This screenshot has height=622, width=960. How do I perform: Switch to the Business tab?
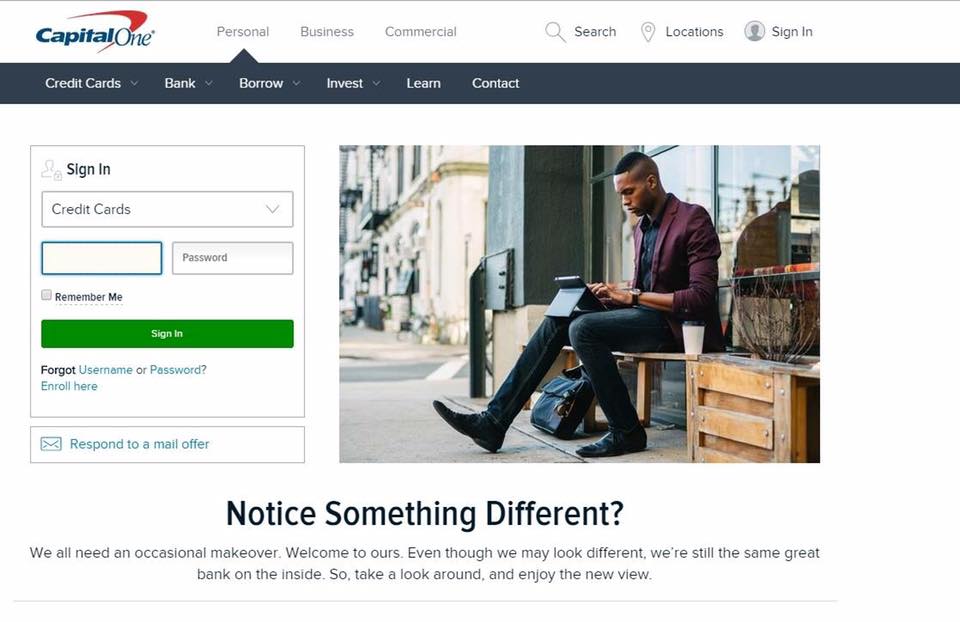tap(327, 32)
